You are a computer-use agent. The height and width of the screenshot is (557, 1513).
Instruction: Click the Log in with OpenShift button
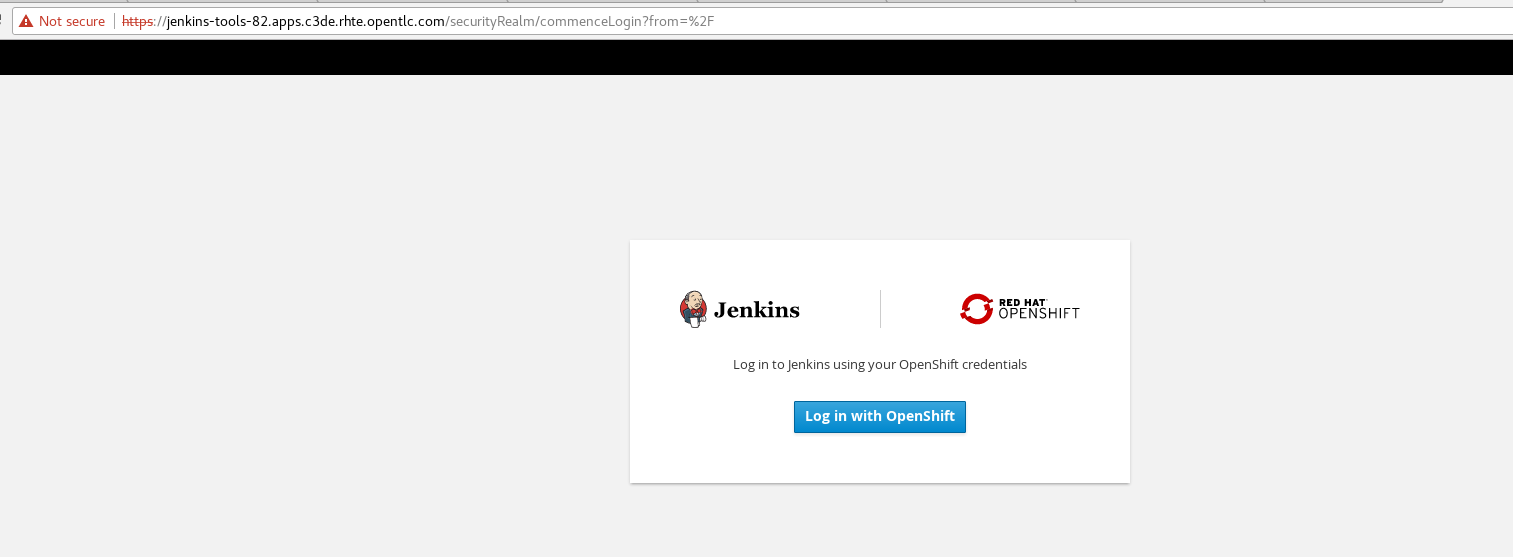point(880,417)
